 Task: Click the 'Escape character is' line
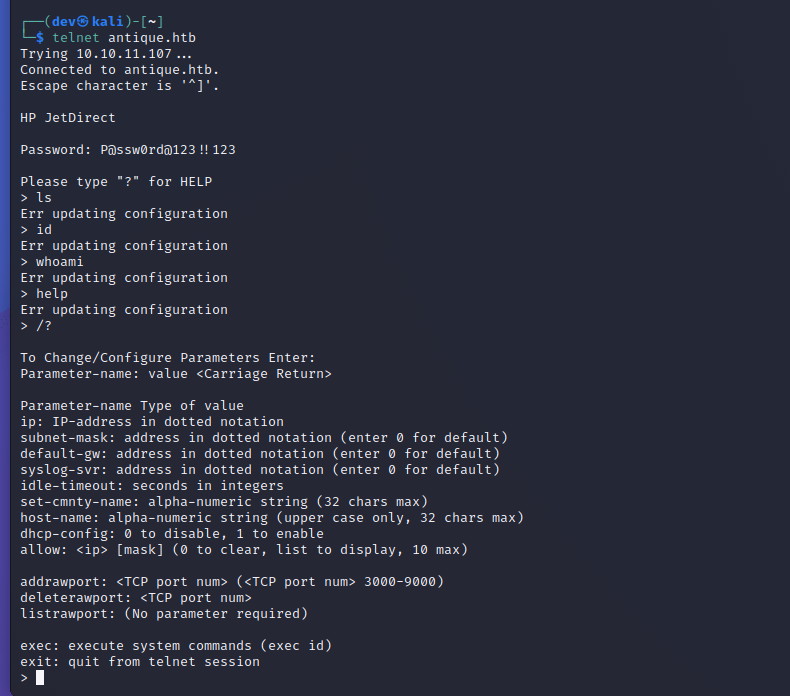[119, 86]
